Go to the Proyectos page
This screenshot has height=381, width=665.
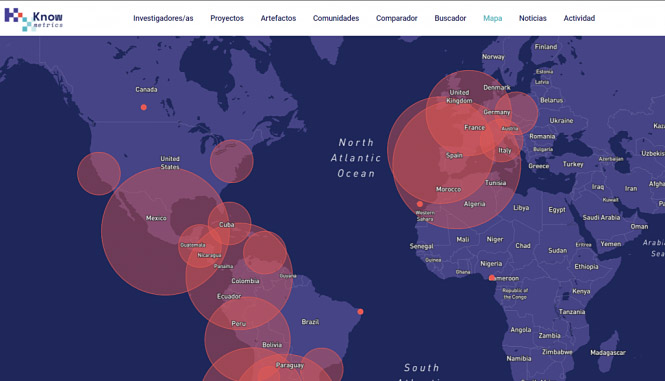coord(227,18)
